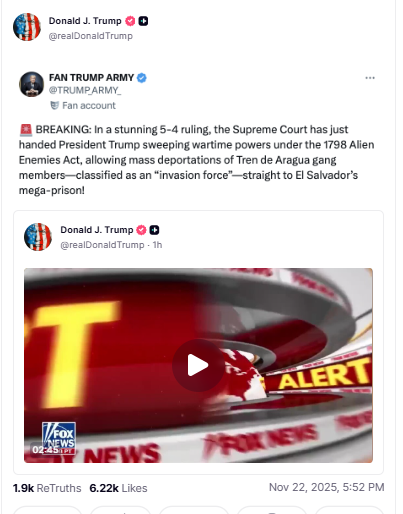Click the blue verified checkmark of FAN TRUMP ARMY
403x514 pixels.
click(x=142, y=78)
